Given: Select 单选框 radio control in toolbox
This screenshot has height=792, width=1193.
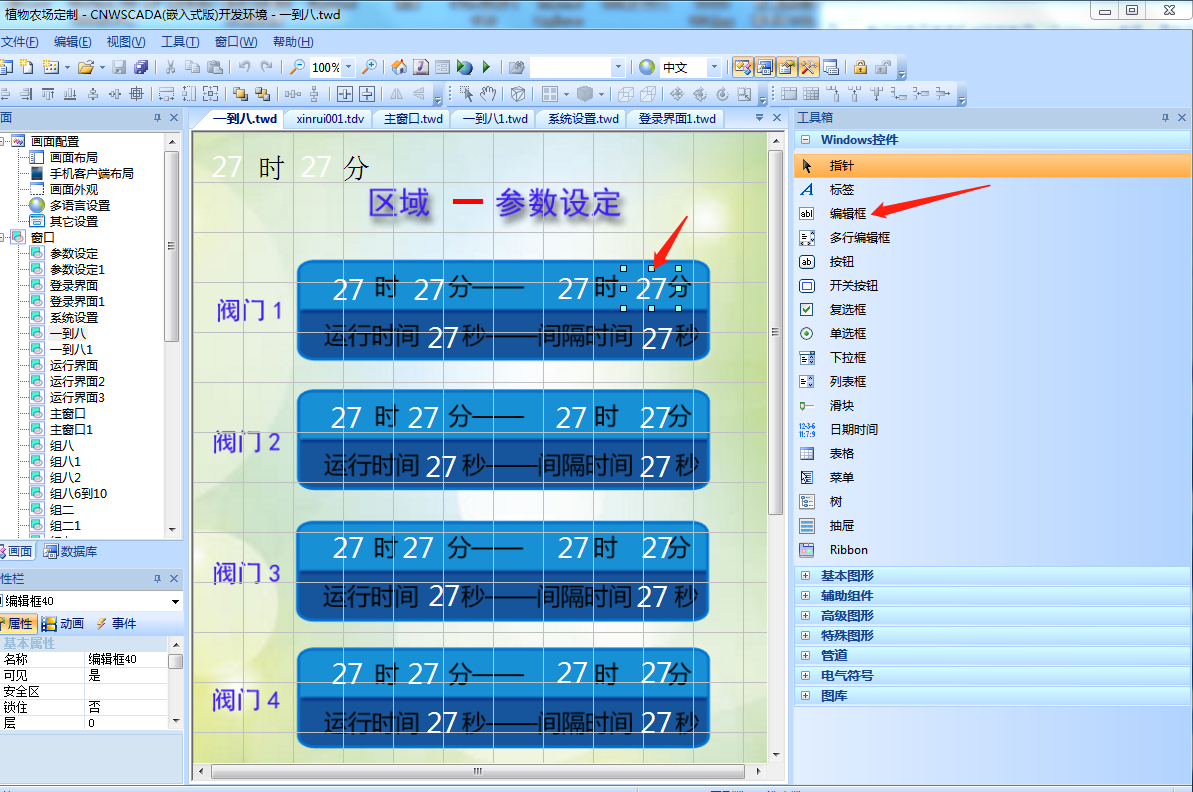Looking at the screenshot, I should (847, 333).
